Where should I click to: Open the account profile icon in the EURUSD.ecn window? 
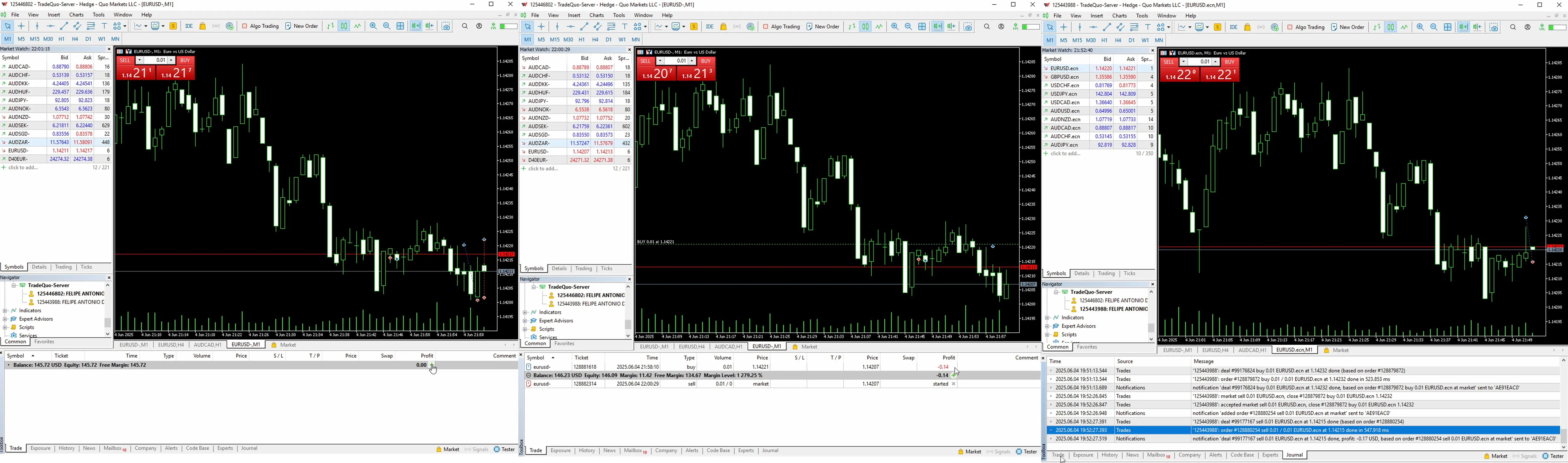(x=1528, y=27)
